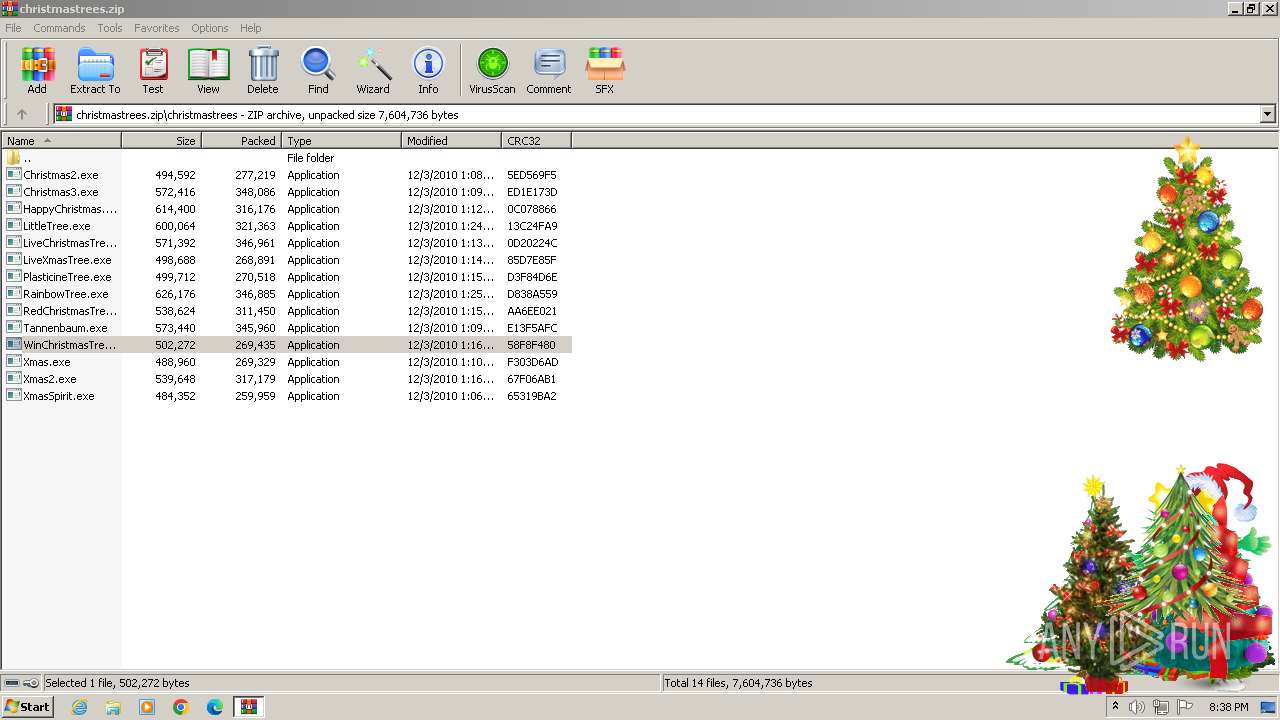The height and width of the screenshot is (720, 1280).
Task: Click the volume speaker tray icon
Action: (x=1137, y=707)
